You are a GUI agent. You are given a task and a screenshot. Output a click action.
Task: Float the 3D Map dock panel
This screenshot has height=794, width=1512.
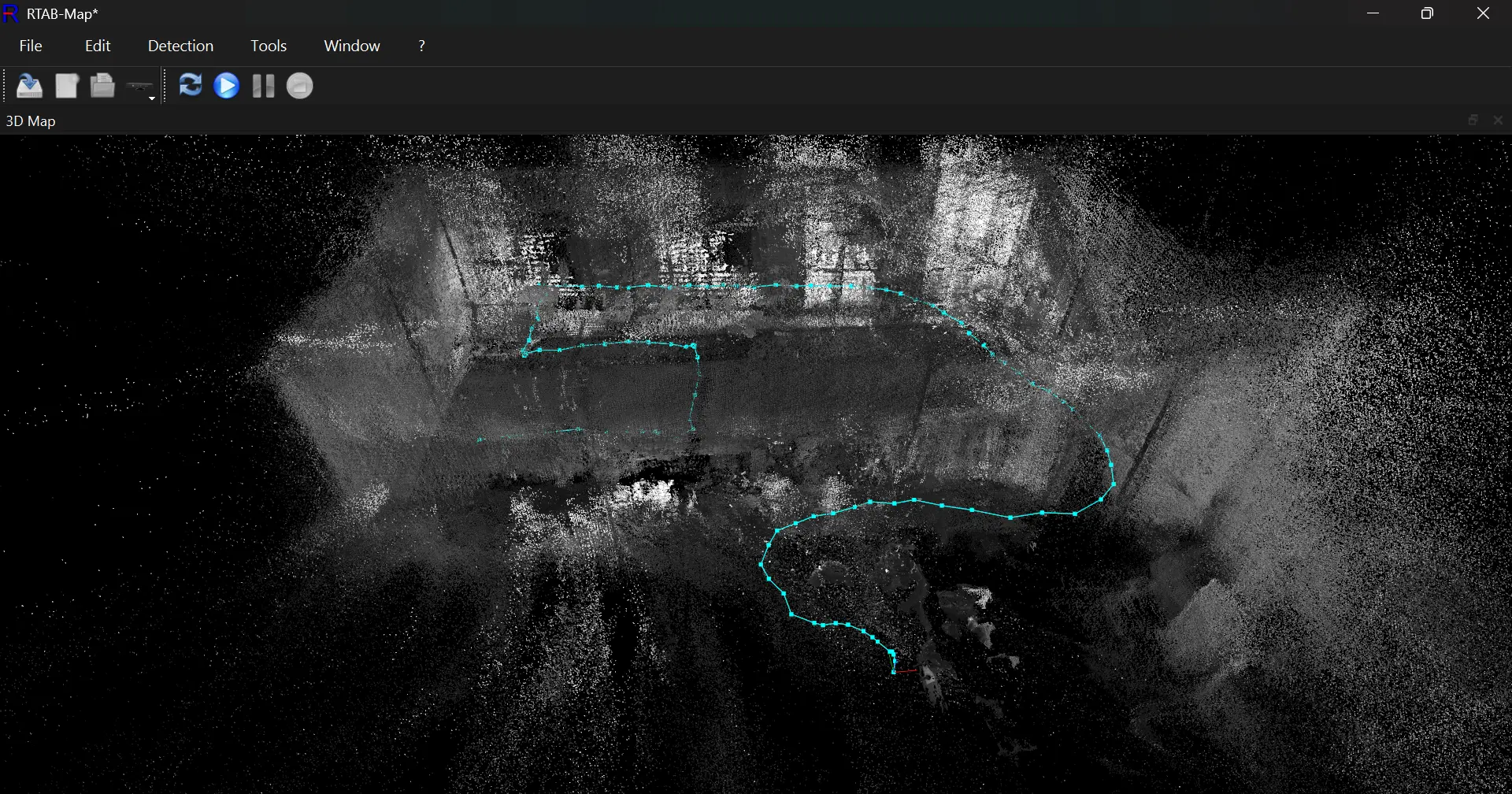pos(1473,120)
